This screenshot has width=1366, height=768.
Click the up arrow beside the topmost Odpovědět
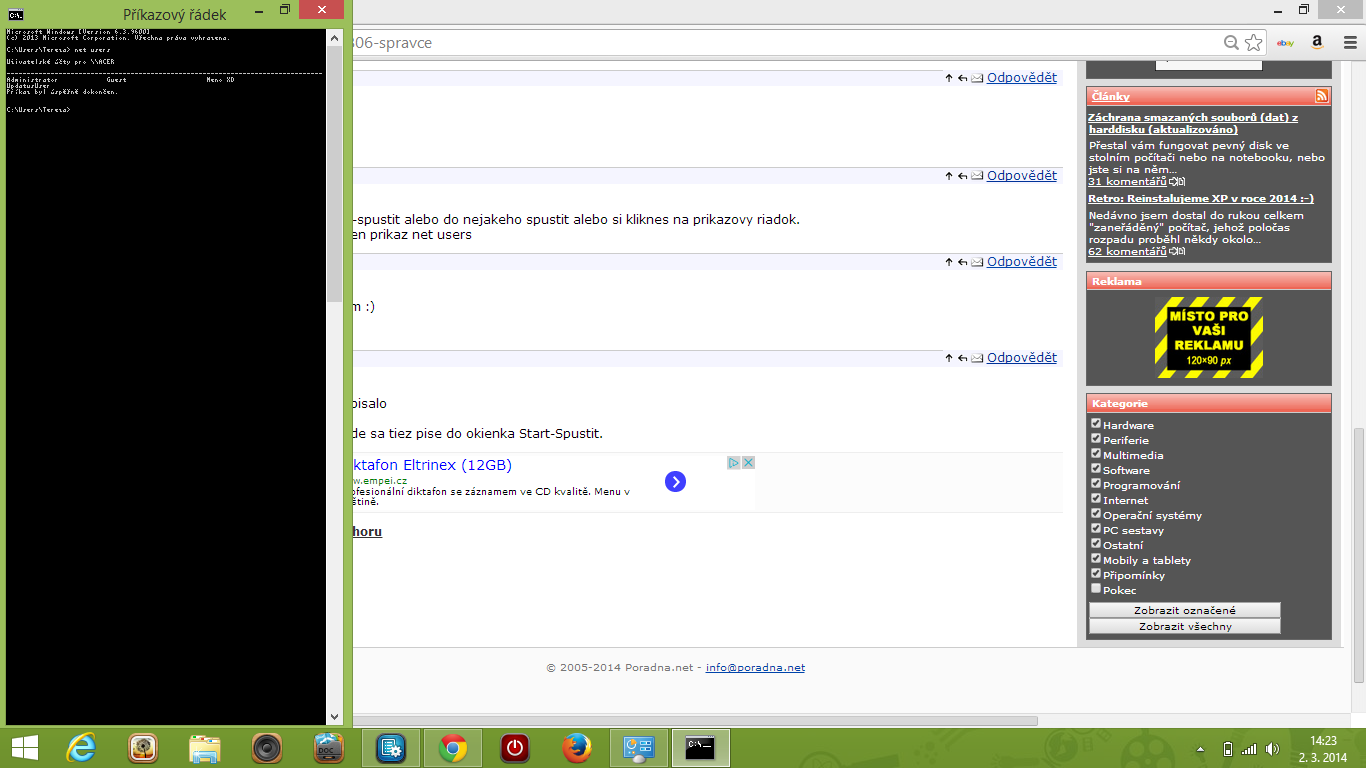[x=949, y=78]
